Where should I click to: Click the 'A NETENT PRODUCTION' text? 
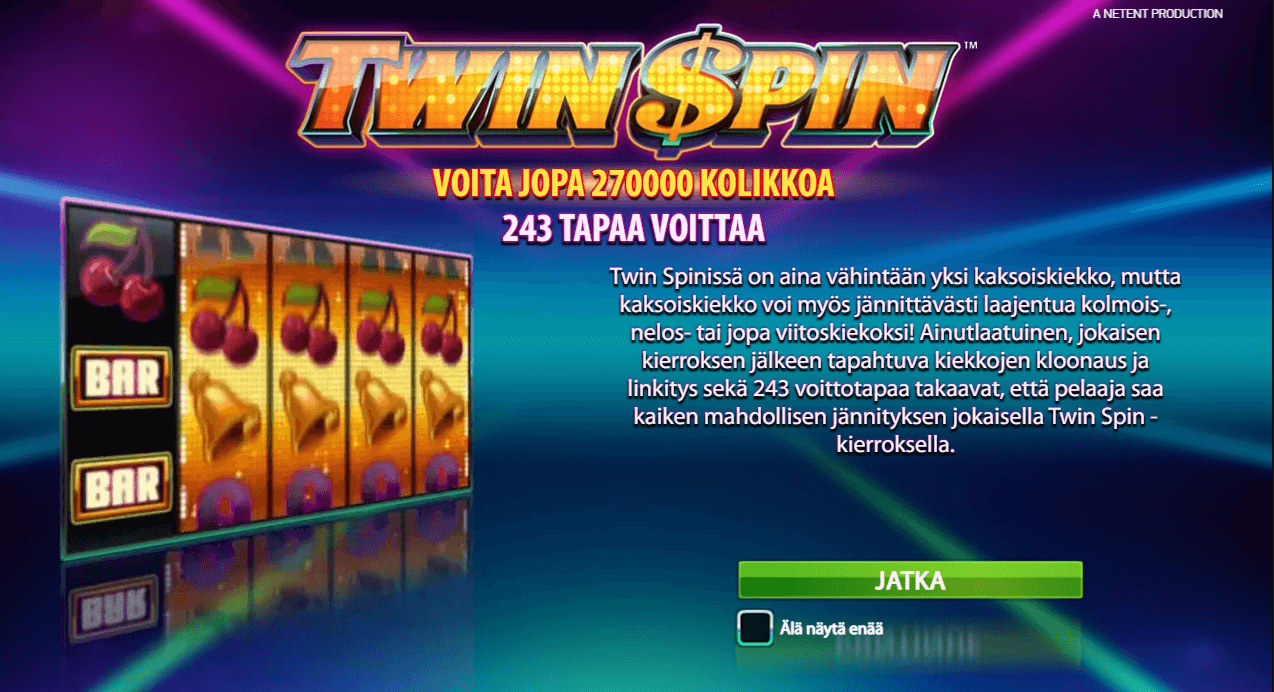point(1158,14)
